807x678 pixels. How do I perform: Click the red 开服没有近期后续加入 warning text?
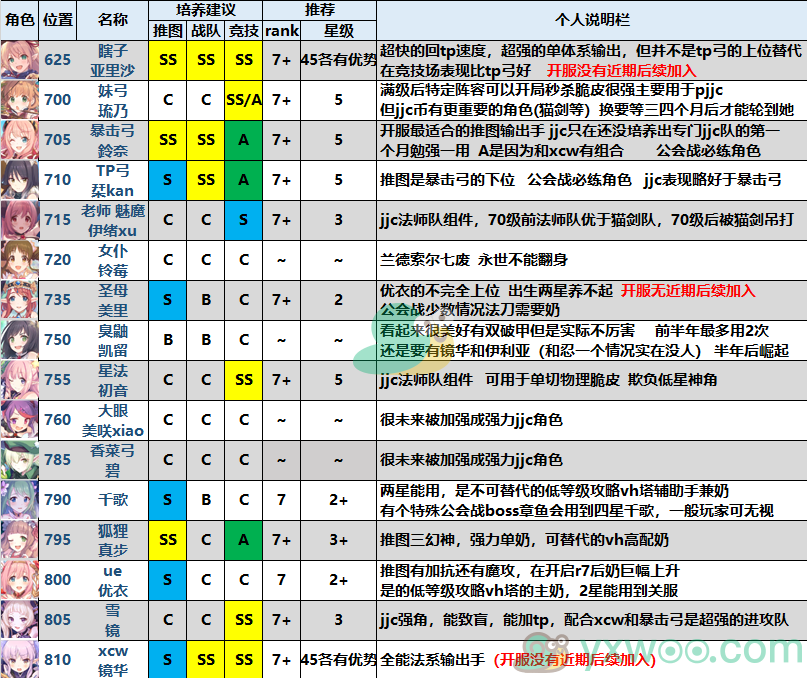[x=621, y=71]
